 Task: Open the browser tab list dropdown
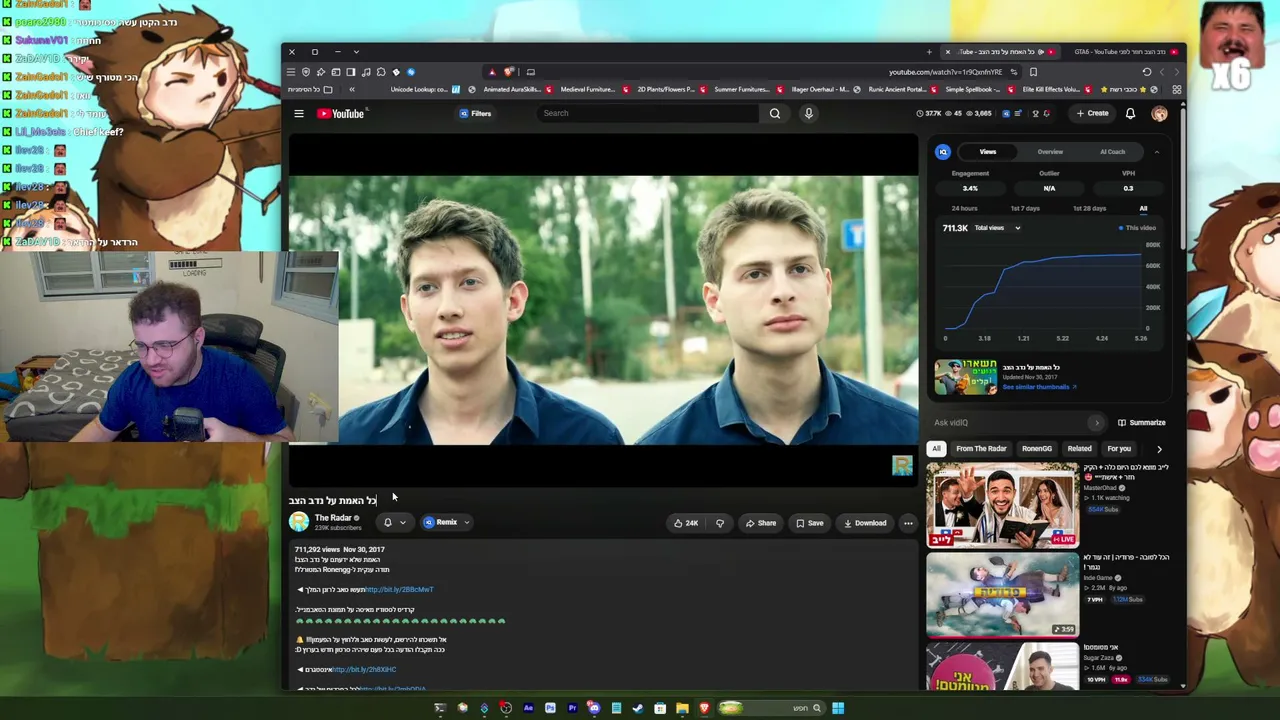[x=356, y=52]
